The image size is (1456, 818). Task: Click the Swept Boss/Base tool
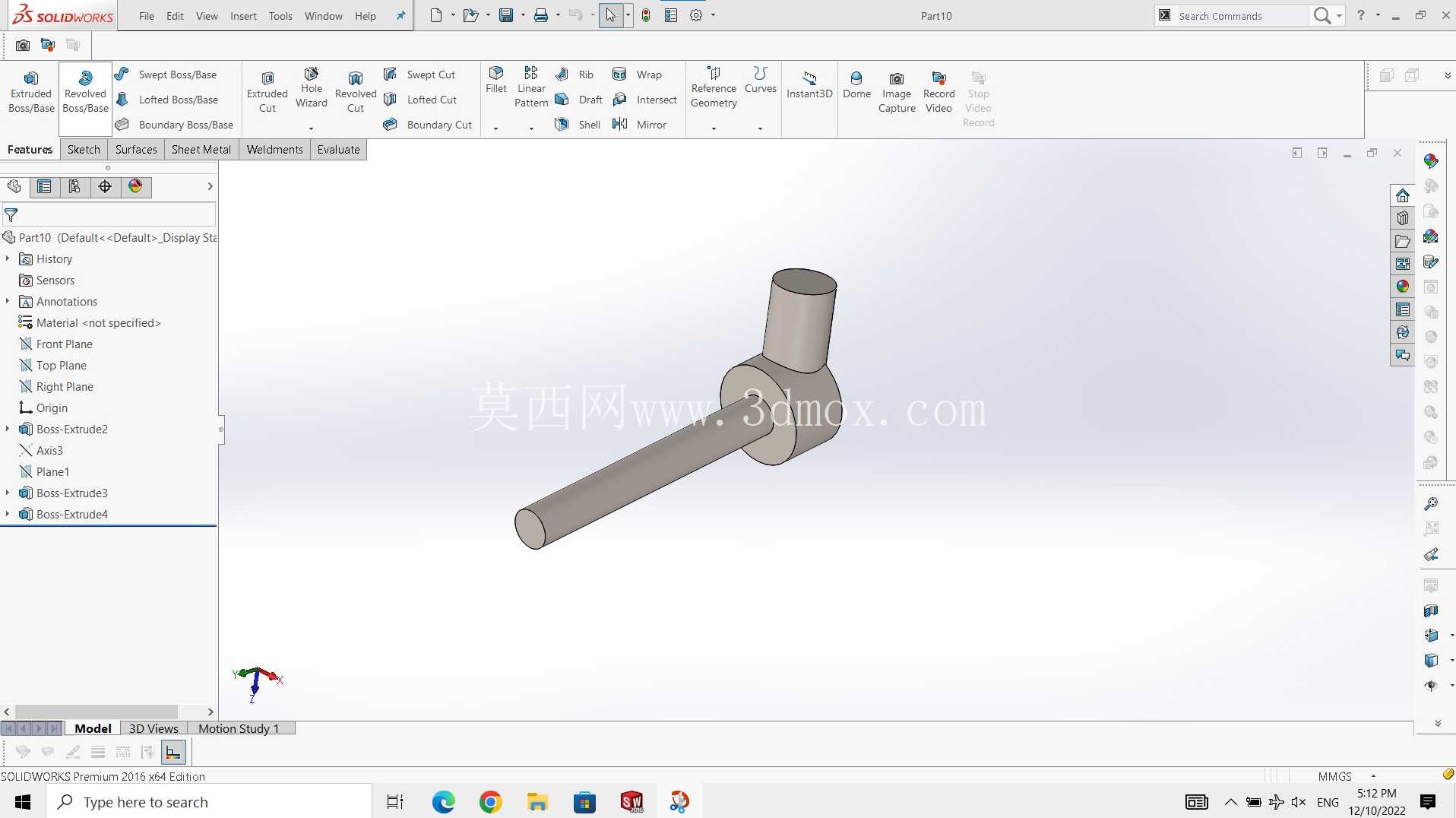pos(166,75)
